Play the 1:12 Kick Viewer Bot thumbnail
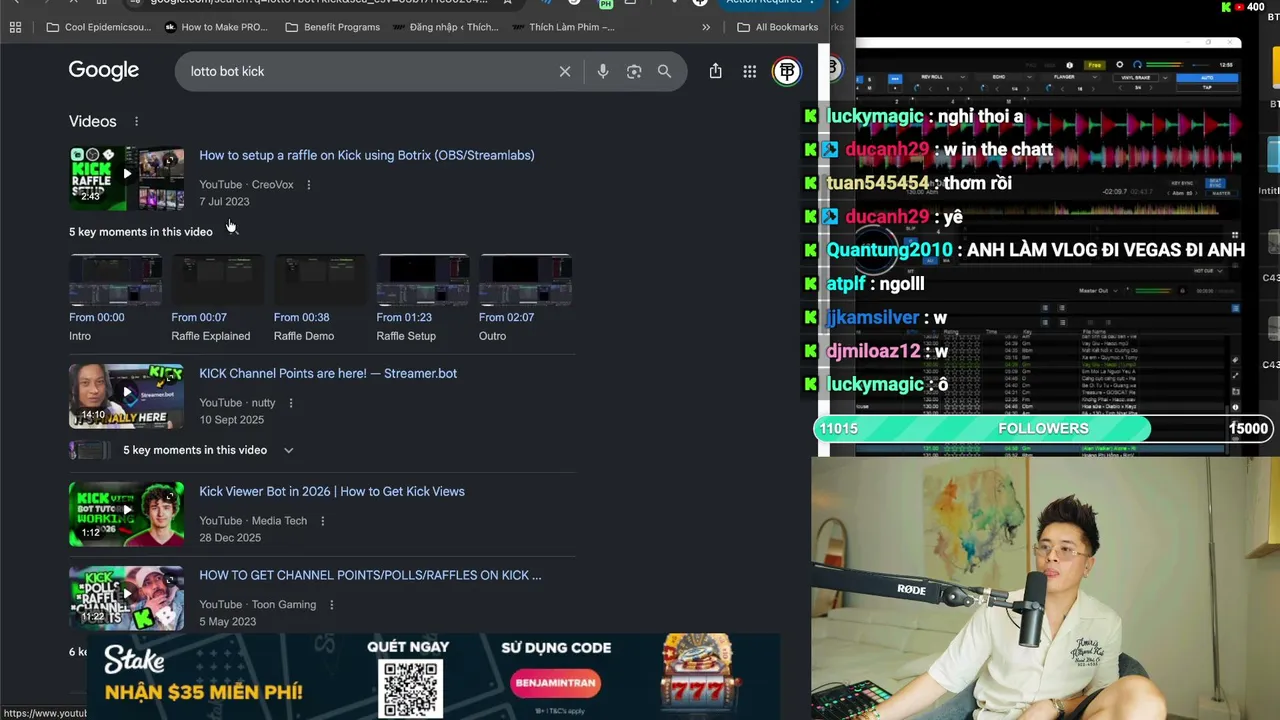 tap(126, 514)
